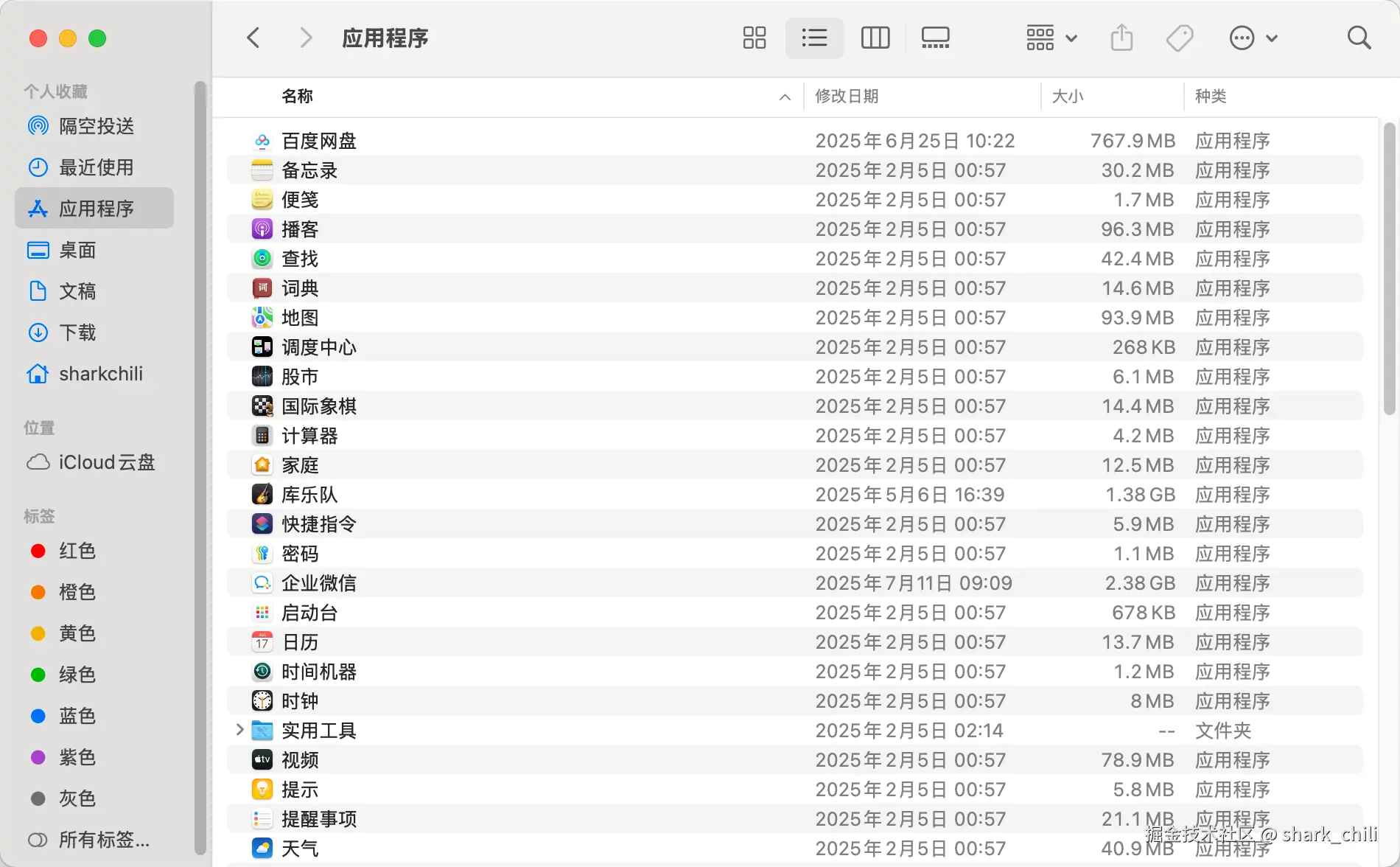Screen dimensions: 1400x867
Task: Sort by the 修改日期 column header
Action: pos(847,96)
